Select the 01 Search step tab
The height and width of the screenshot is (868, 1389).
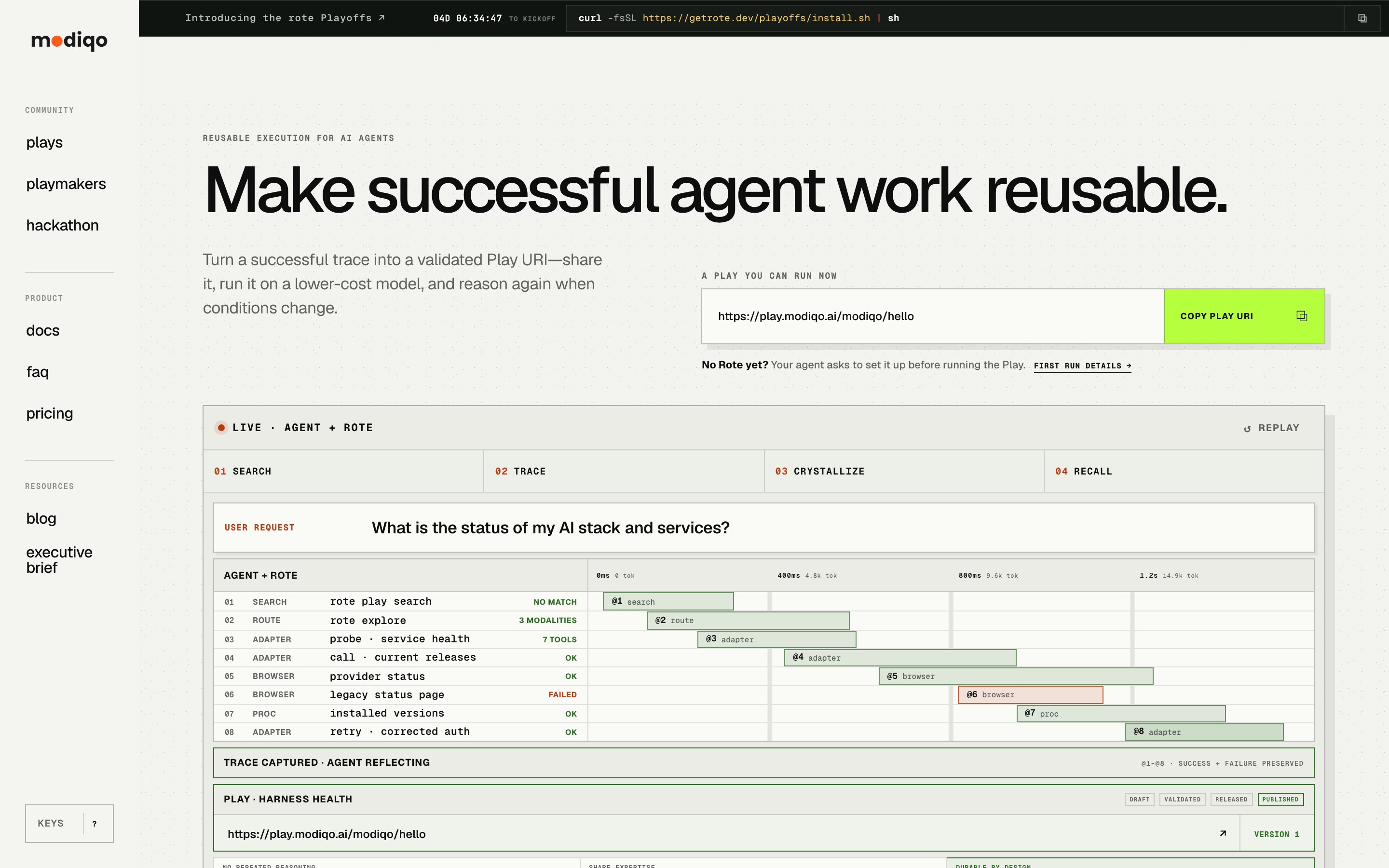coord(343,471)
